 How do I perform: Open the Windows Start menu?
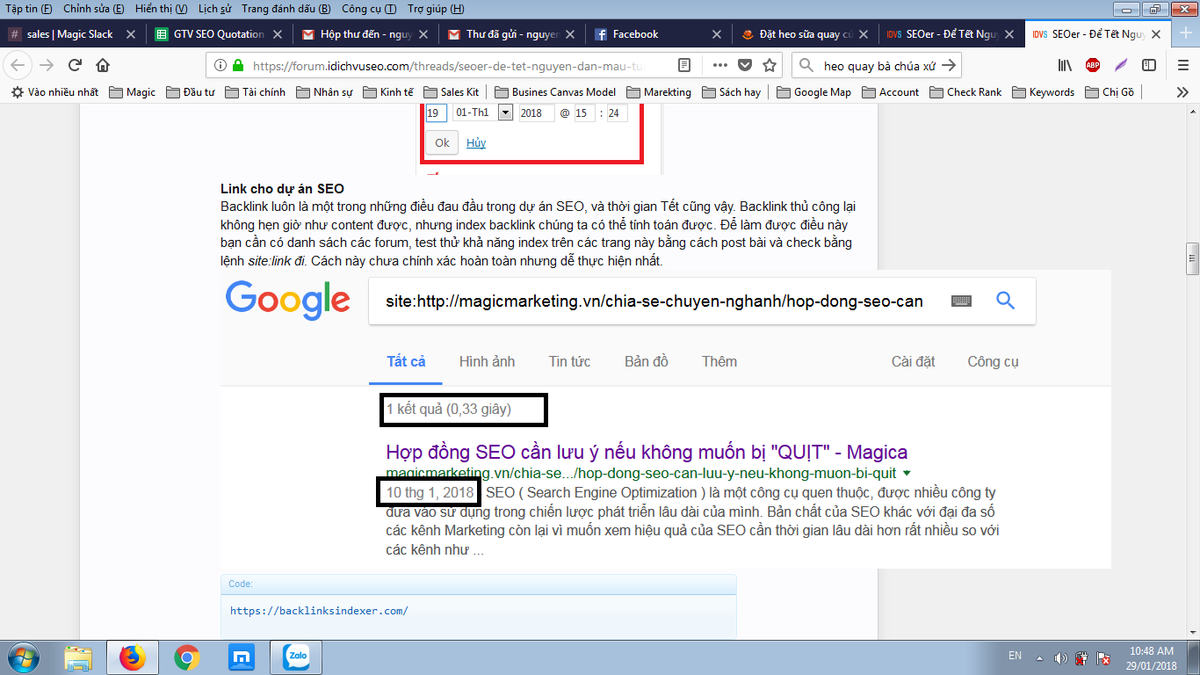click(x=22, y=657)
